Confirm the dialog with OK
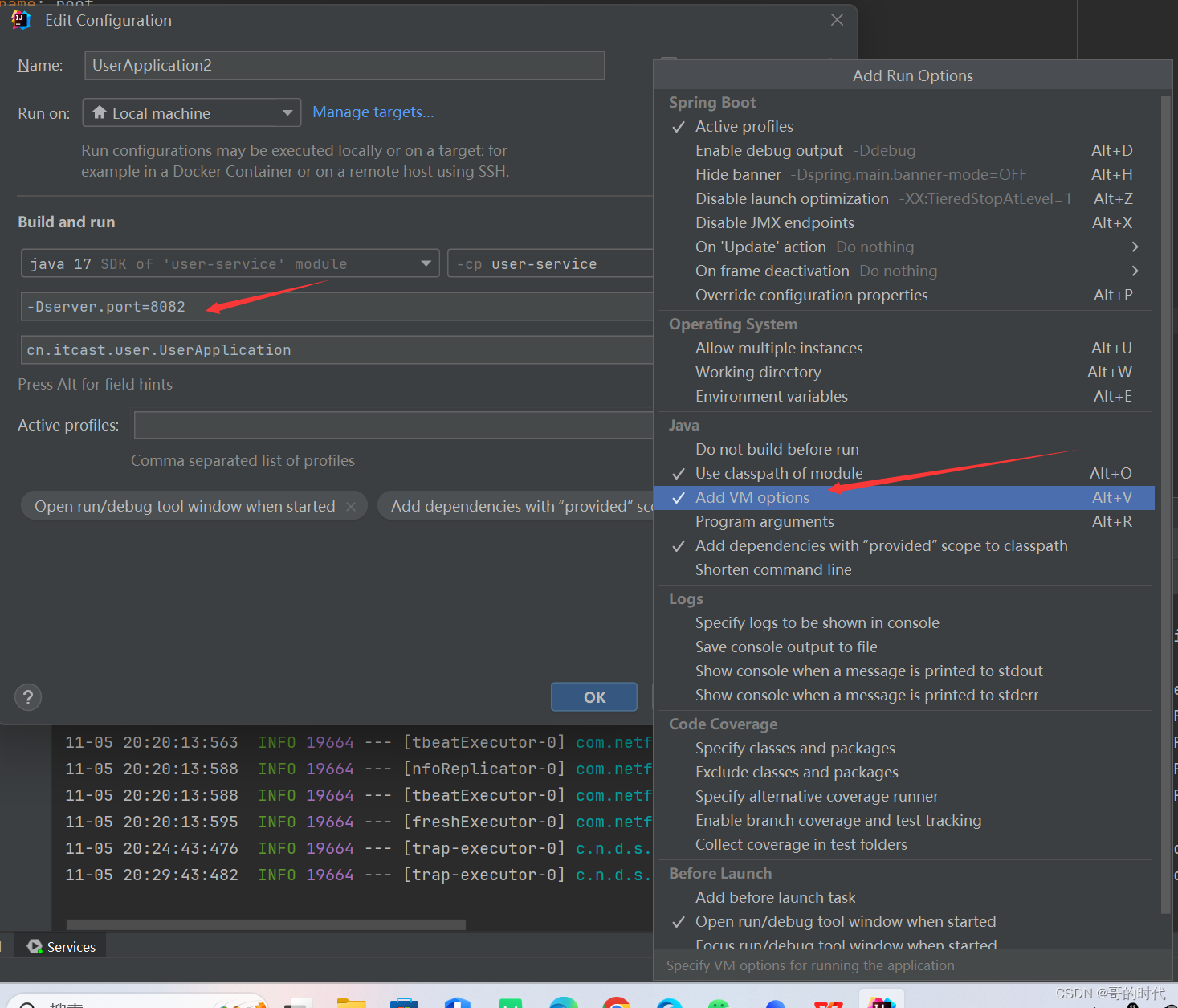Screen dimensions: 1178x1008 tap(594, 697)
